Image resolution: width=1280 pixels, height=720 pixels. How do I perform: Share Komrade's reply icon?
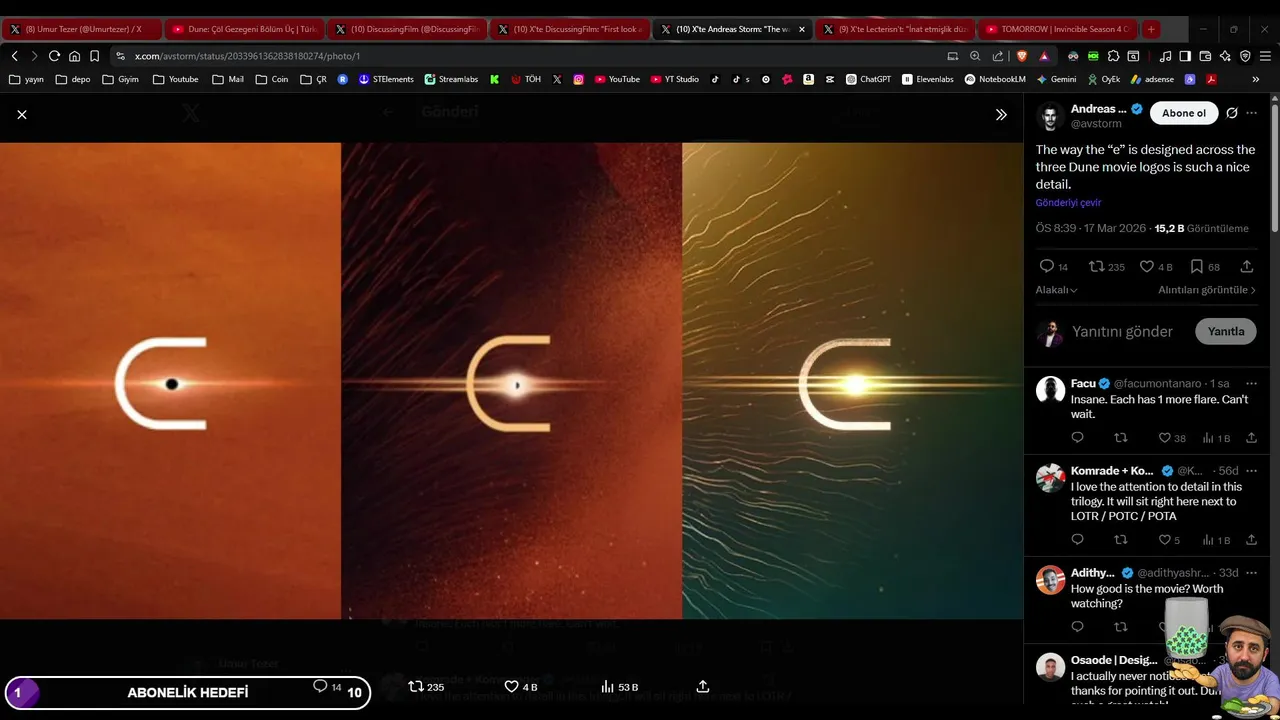click(1251, 540)
